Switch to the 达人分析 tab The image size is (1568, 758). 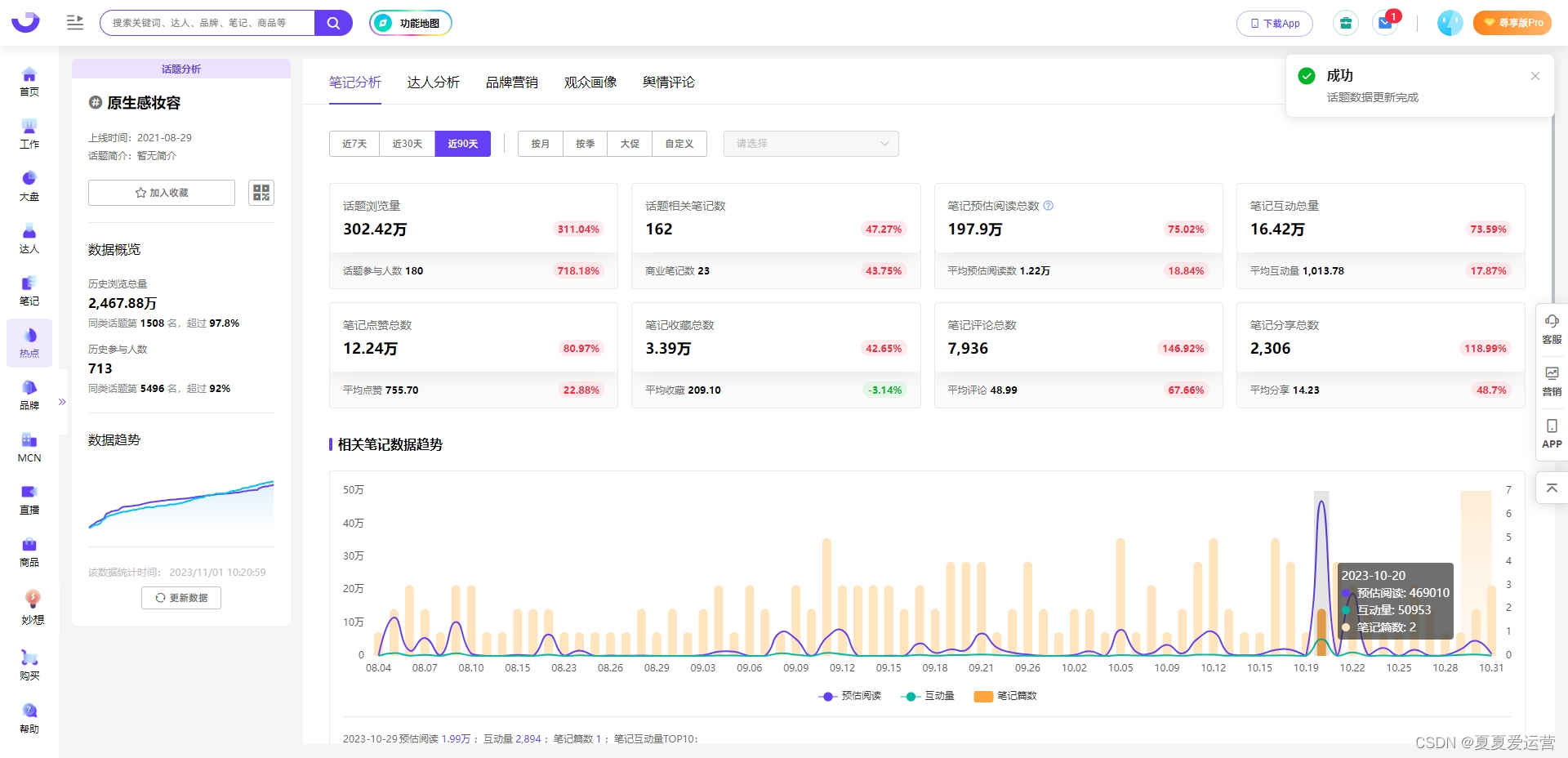coord(434,82)
